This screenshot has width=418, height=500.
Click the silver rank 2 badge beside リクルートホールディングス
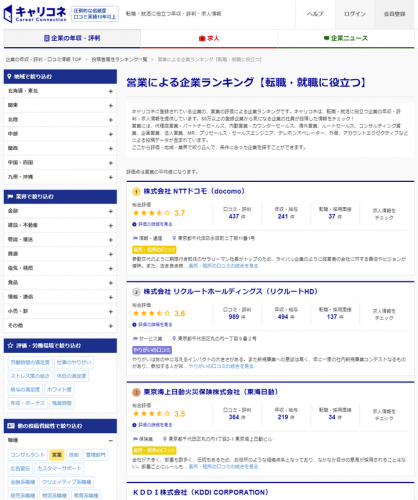(x=136, y=292)
